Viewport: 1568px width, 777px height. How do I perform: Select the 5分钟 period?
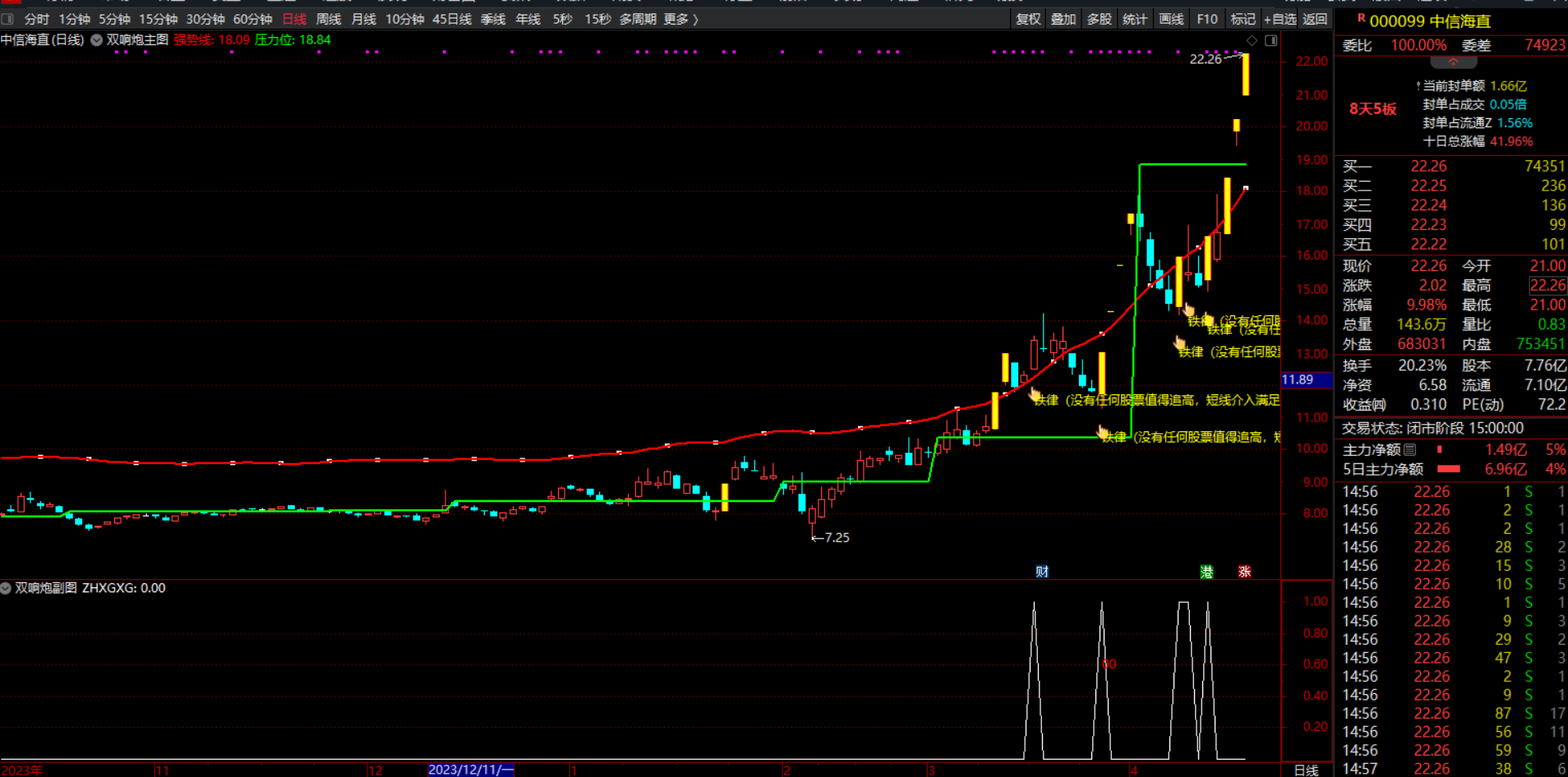(114, 19)
